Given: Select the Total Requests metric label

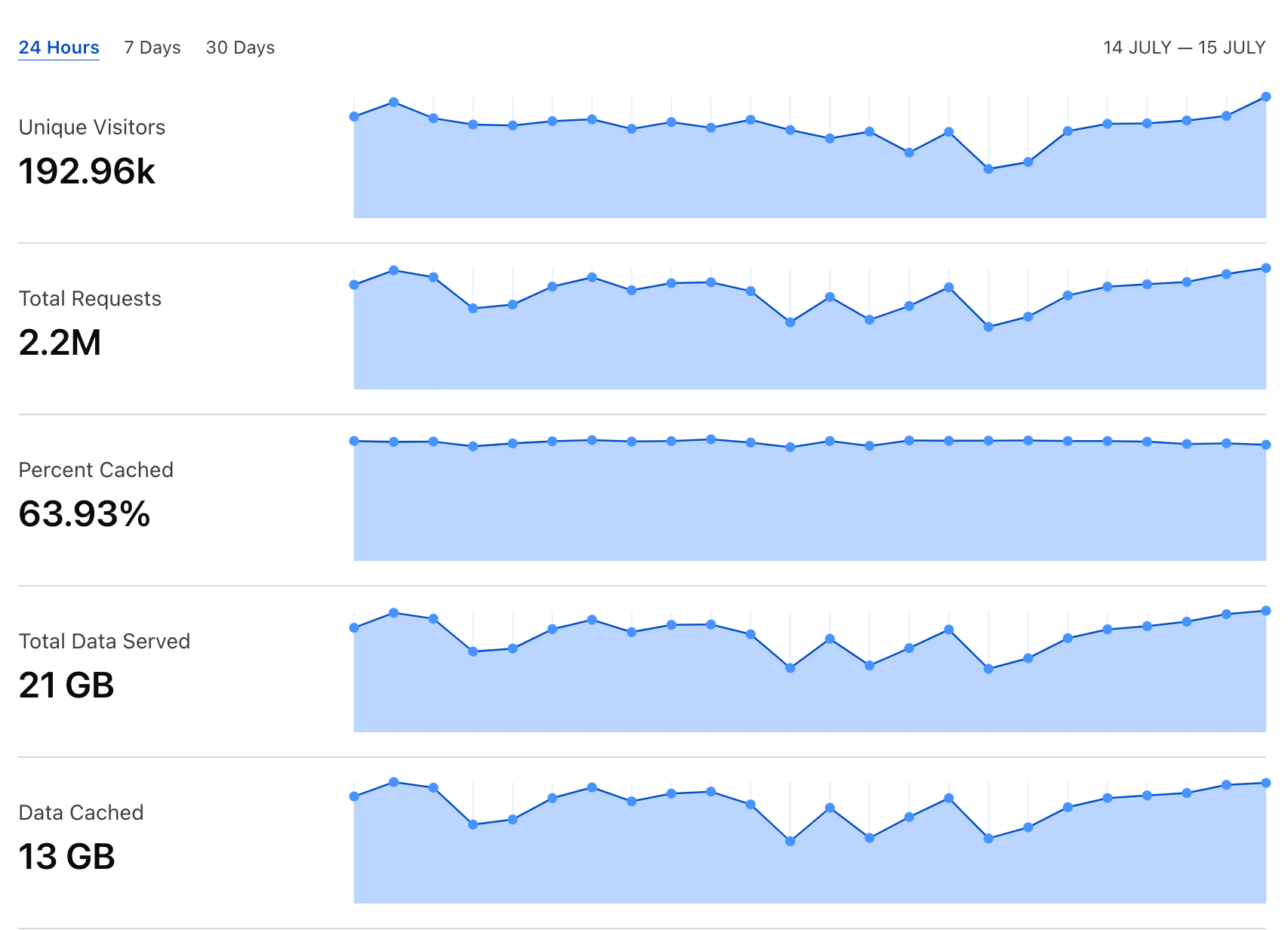Looking at the screenshot, I should coord(90,298).
